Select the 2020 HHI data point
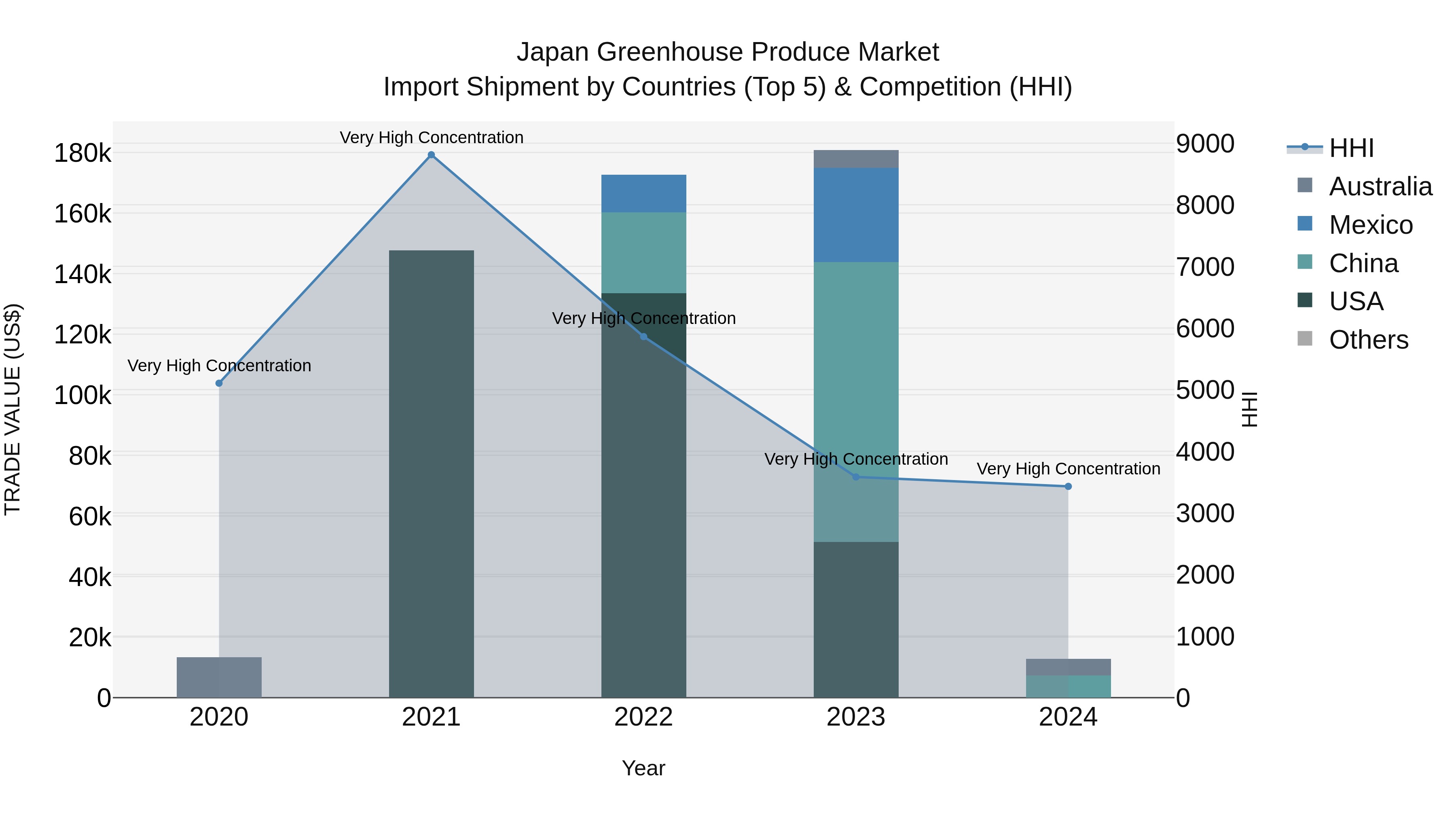This screenshot has width=1456, height=819. tap(219, 383)
